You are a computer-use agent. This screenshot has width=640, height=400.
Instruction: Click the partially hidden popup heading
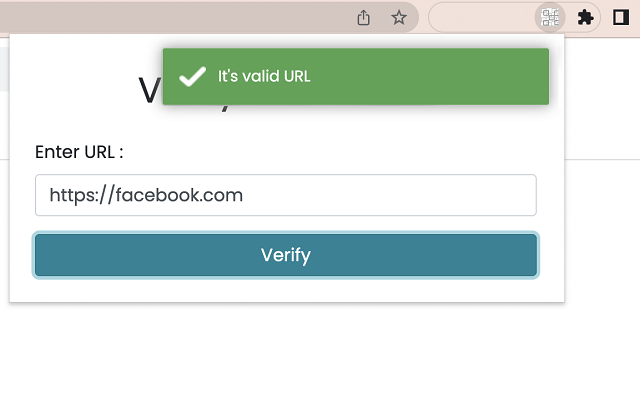(x=150, y=92)
